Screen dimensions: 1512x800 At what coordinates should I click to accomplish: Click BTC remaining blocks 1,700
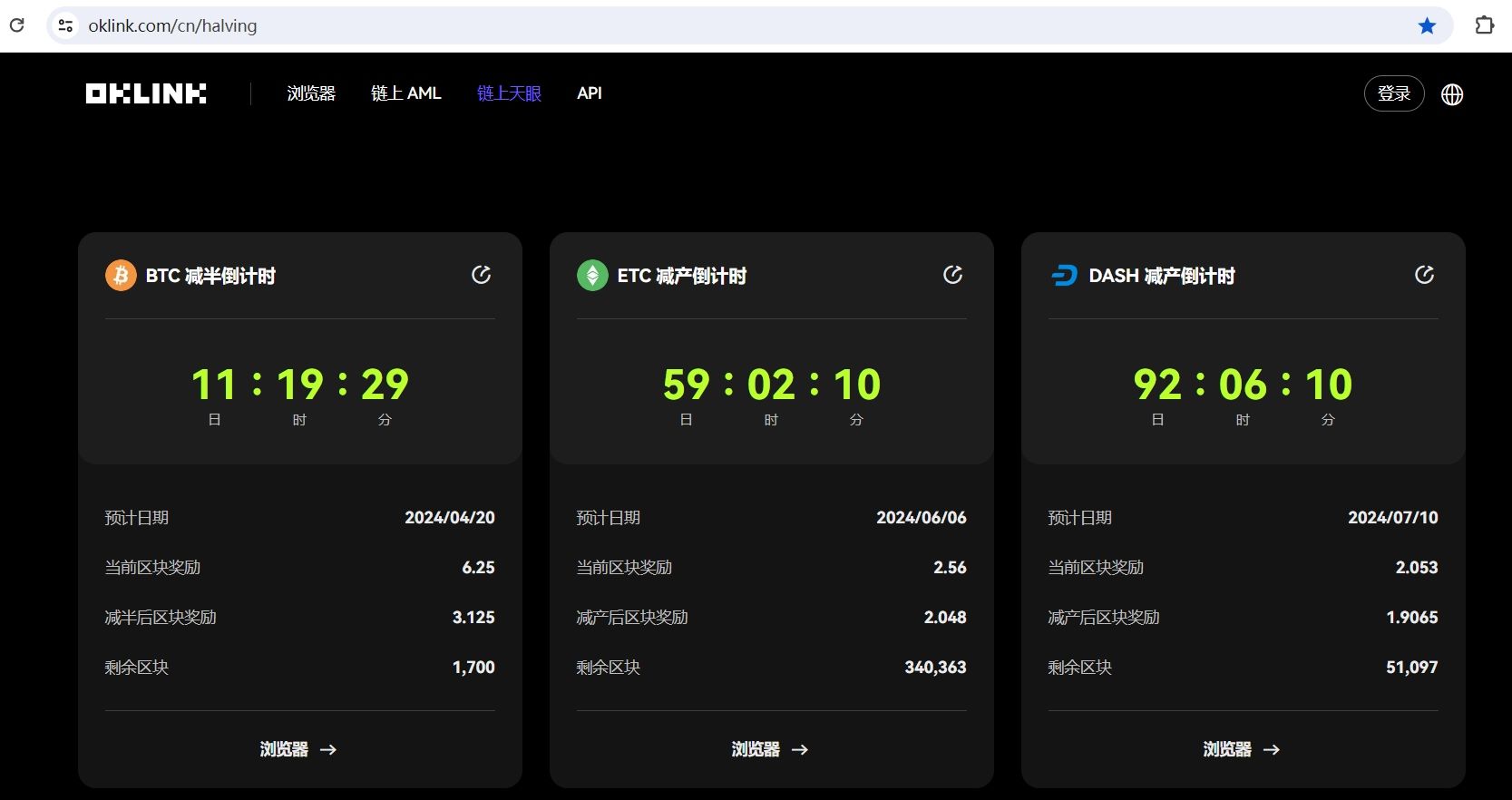click(x=473, y=668)
